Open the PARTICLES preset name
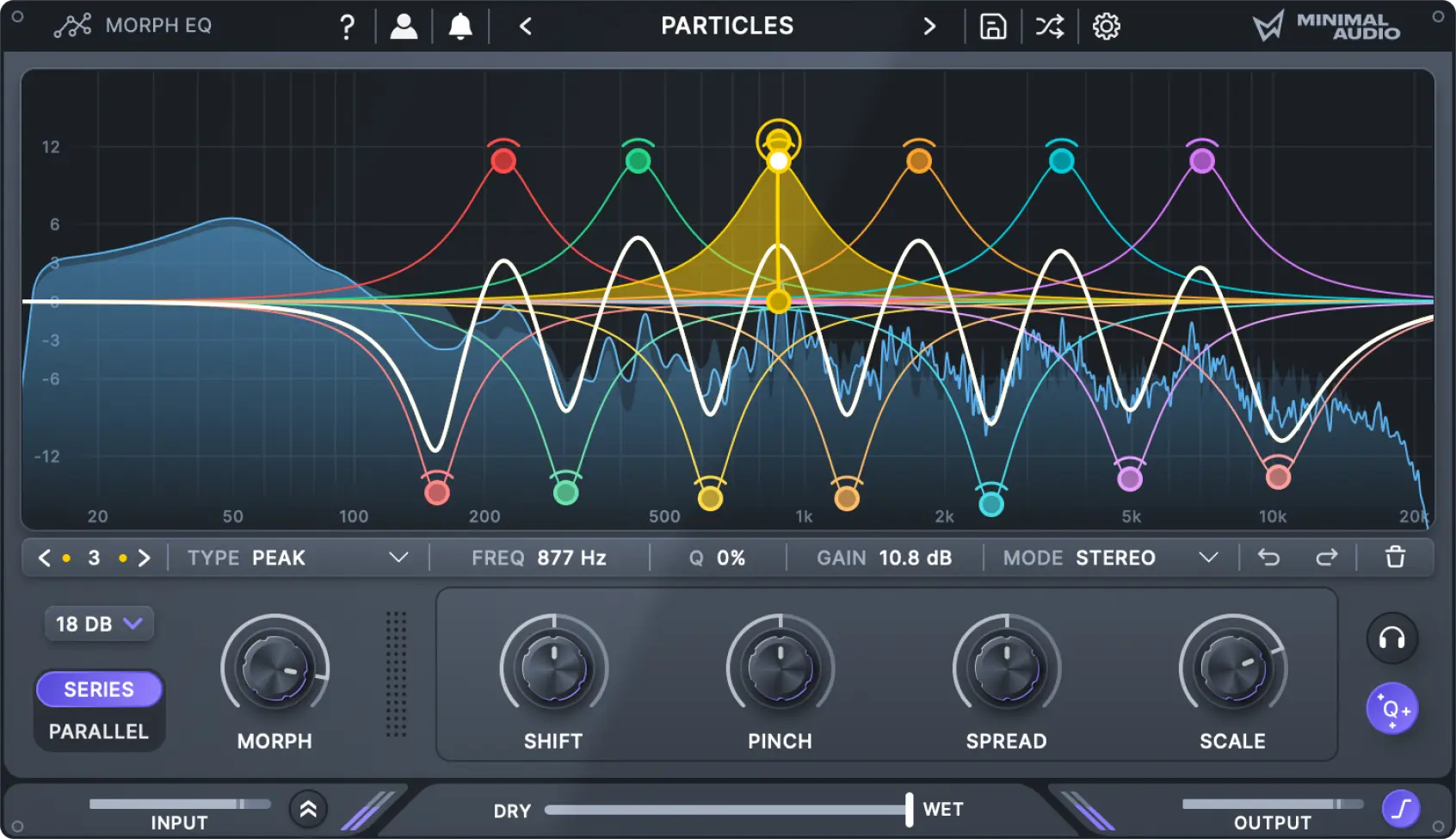The image size is (1456, 839). tap(727, 26)
